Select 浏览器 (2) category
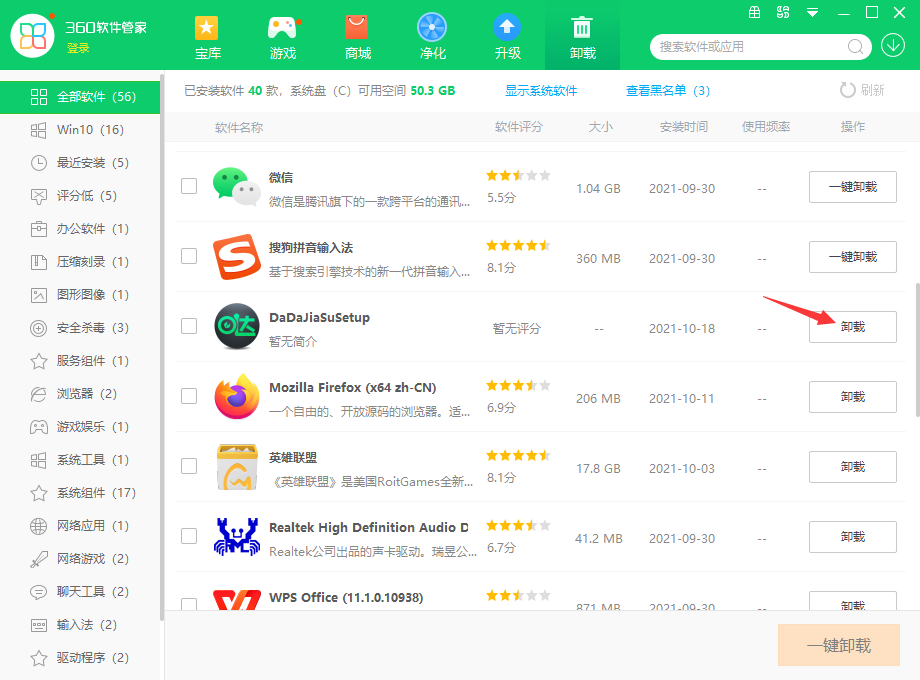920x680 pixels. pyautogui.click(x=80, y=394)
